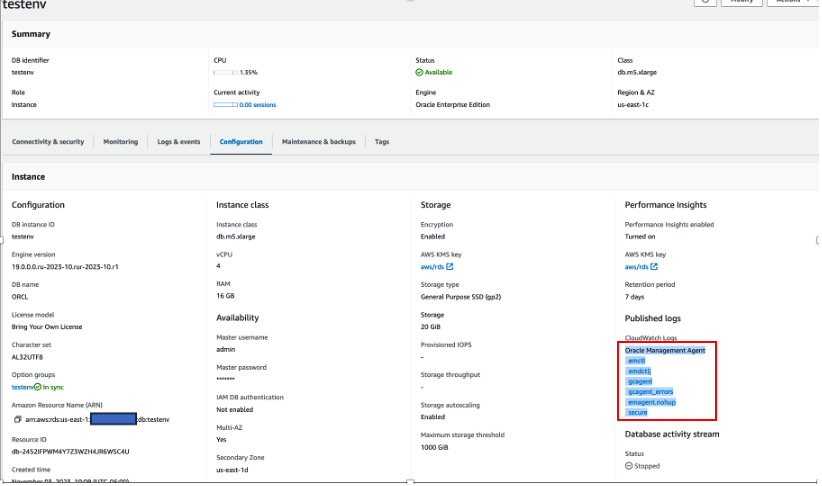Click the Yes value under Multi-AZ
The image size is (822, 486).
coord(221,439)
